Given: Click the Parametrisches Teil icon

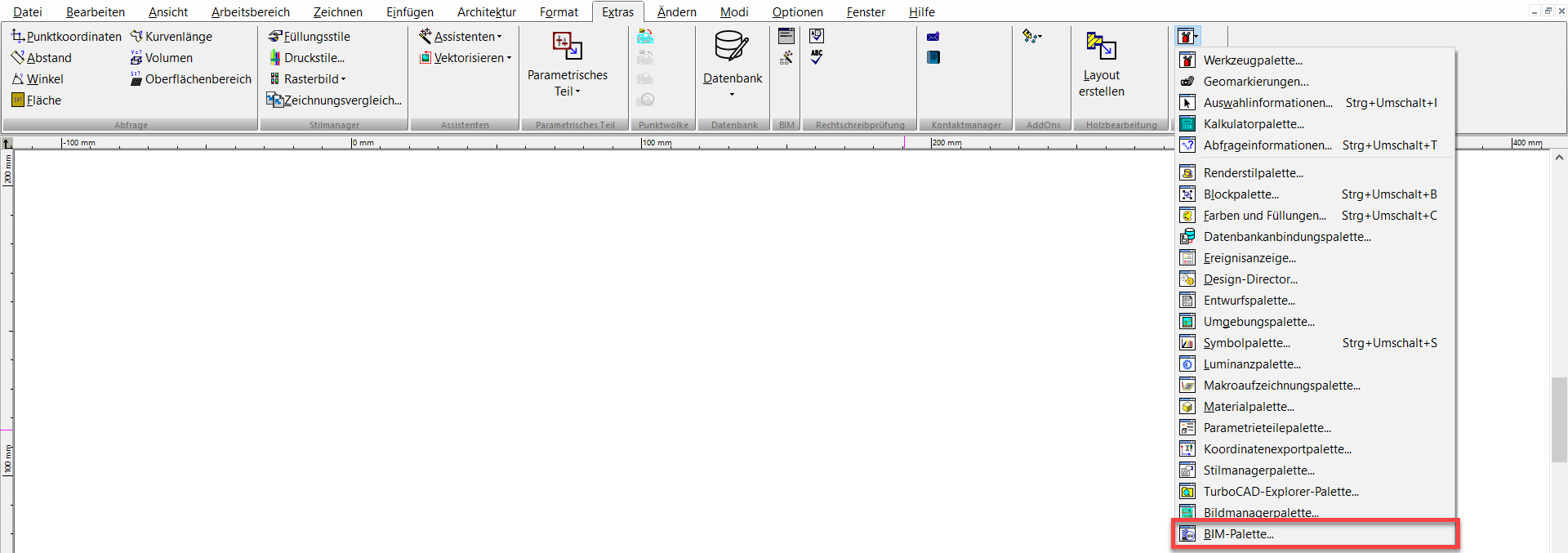Looking at the screenshot, I should (567, 47).
